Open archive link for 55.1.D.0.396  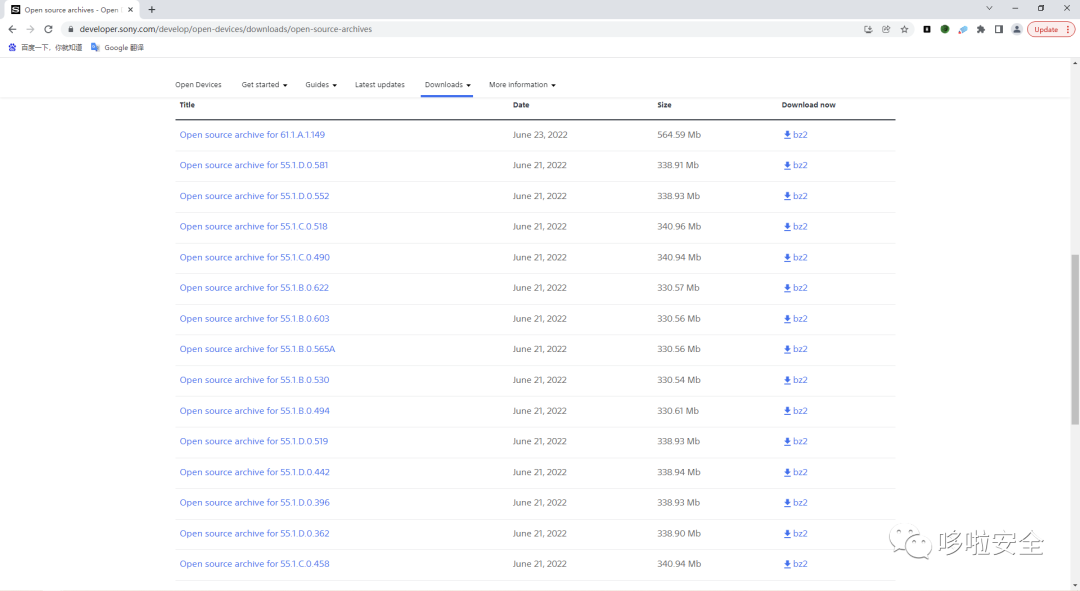(254, 503)
